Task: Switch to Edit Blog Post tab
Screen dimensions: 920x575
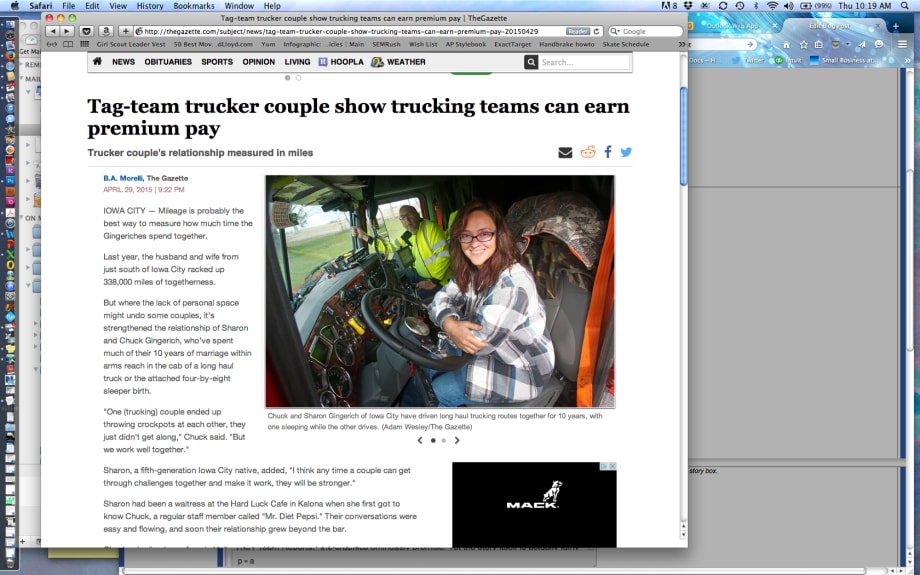Action: pos(830,26)
